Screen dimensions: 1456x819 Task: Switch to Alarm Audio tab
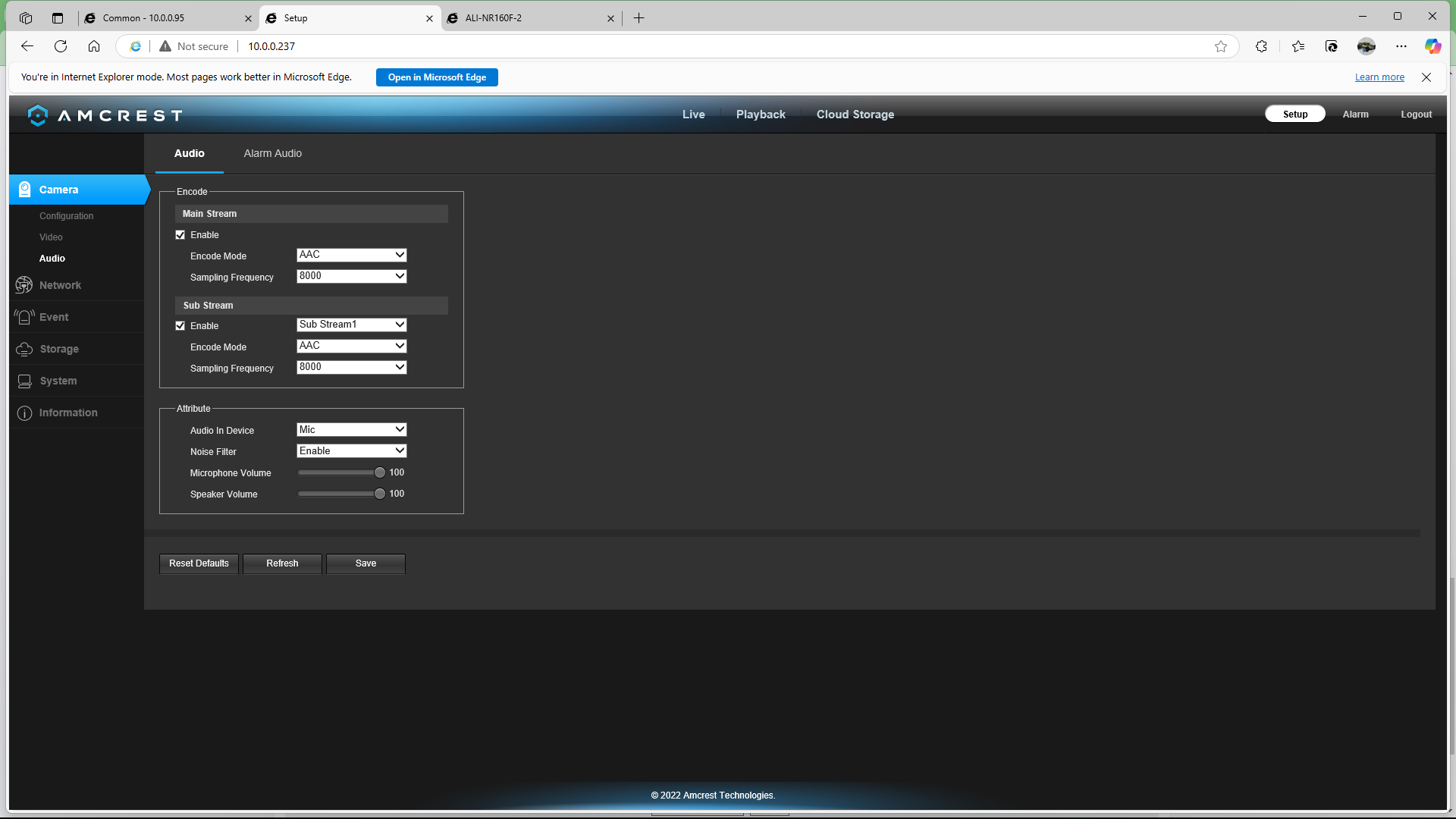pos(273,153)
